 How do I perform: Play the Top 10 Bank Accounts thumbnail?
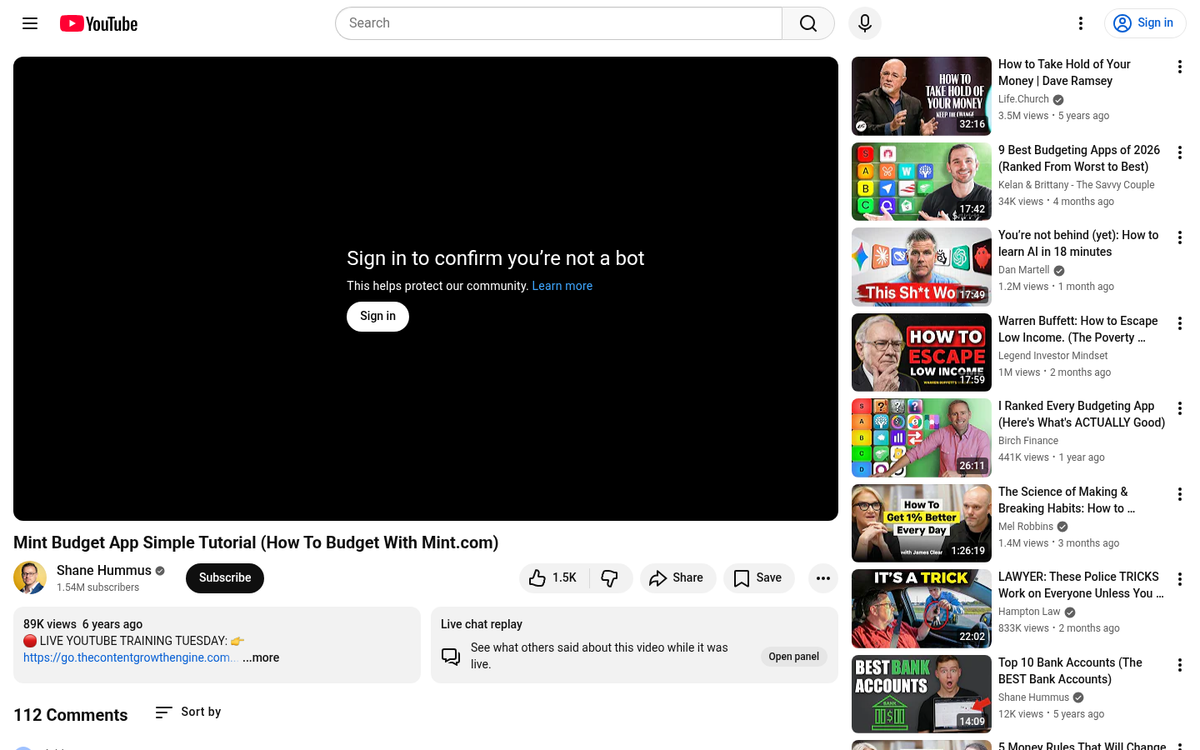point(920,694)
